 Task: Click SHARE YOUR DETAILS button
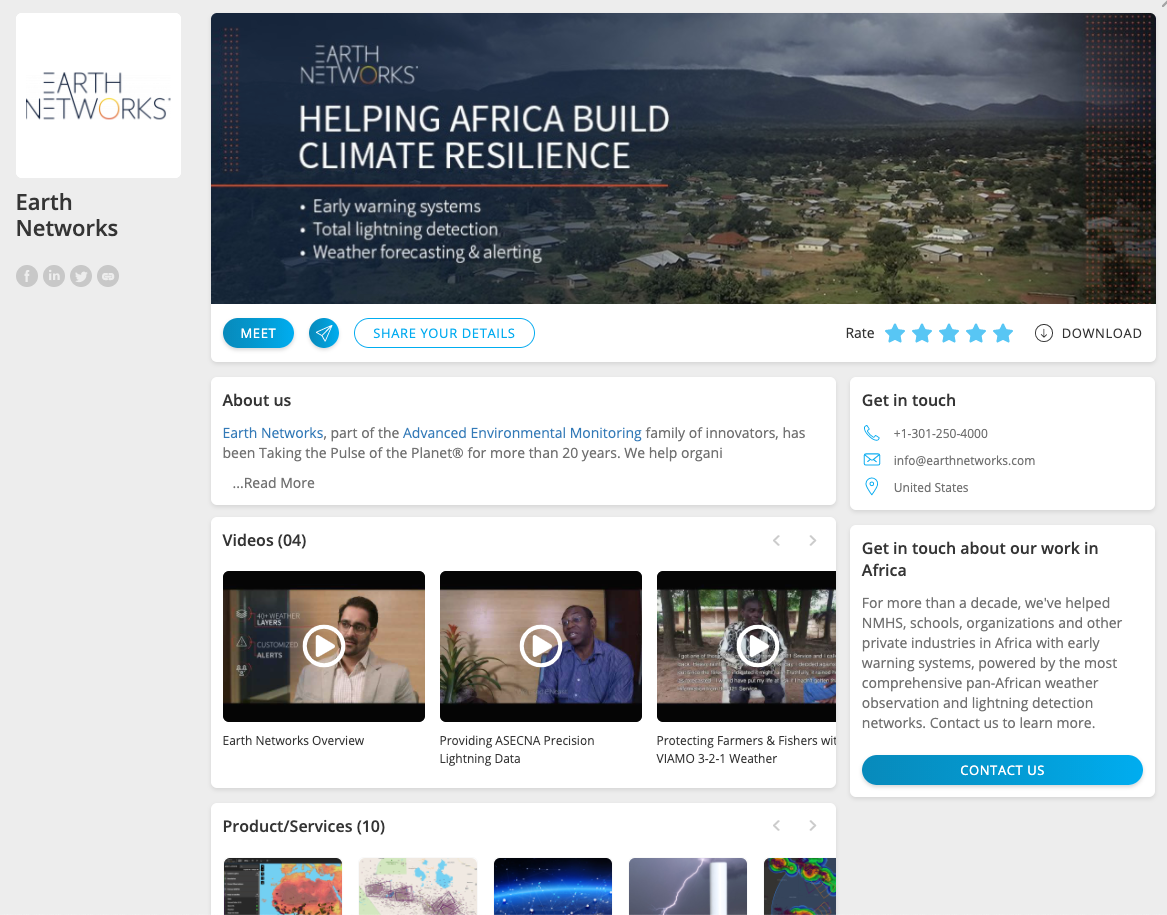(x=444, y=333)
